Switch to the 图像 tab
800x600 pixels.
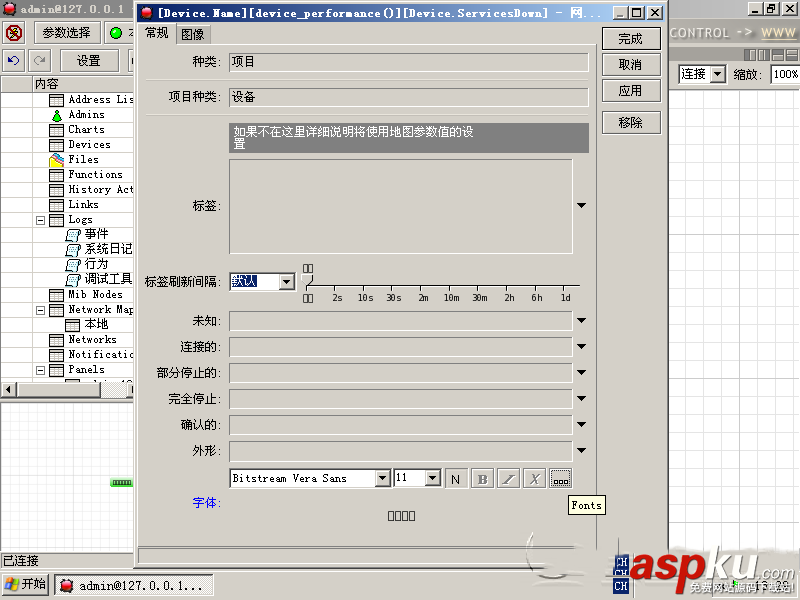click(193, 34)
